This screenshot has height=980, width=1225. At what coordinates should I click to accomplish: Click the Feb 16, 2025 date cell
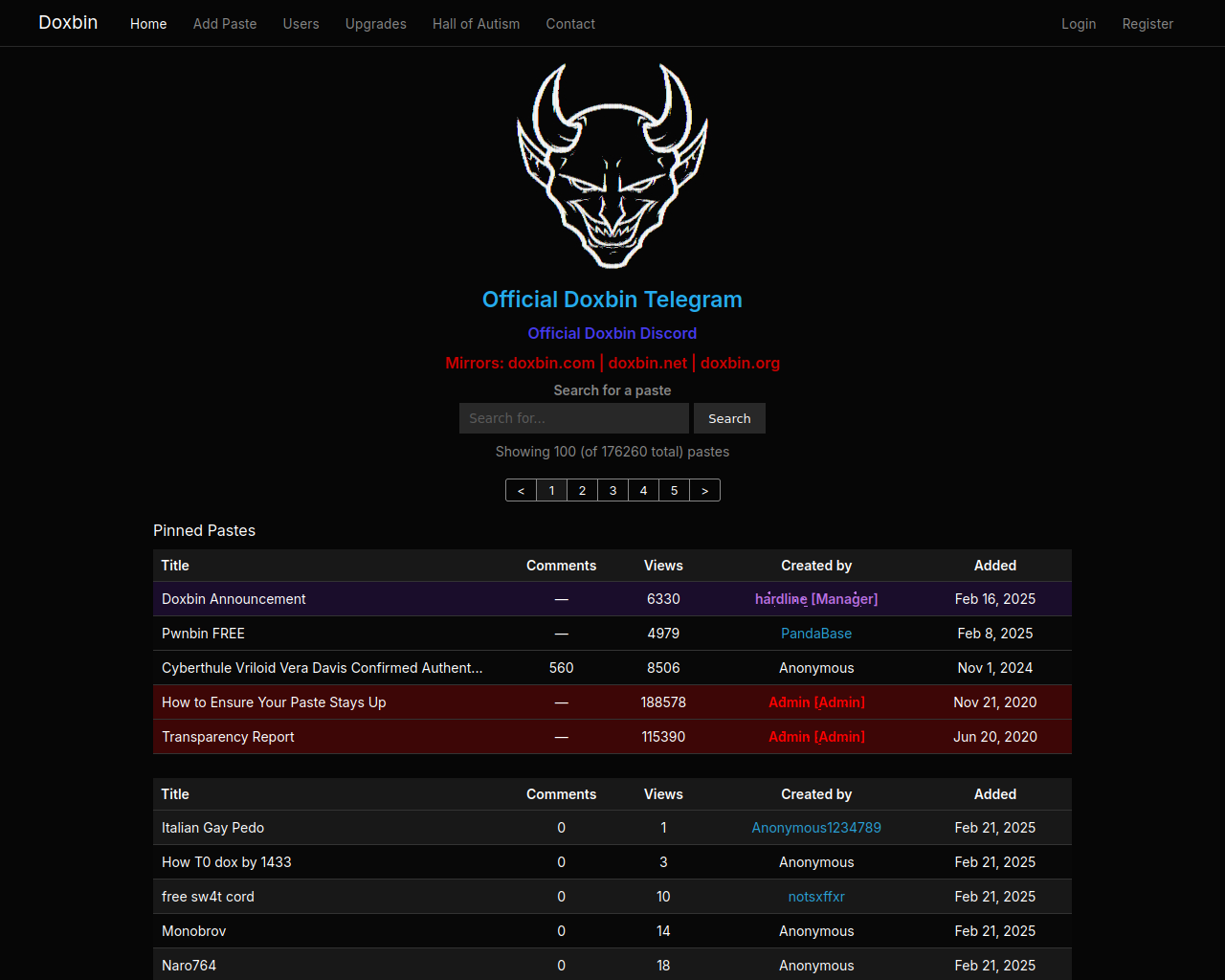click(x=995, y=599)
